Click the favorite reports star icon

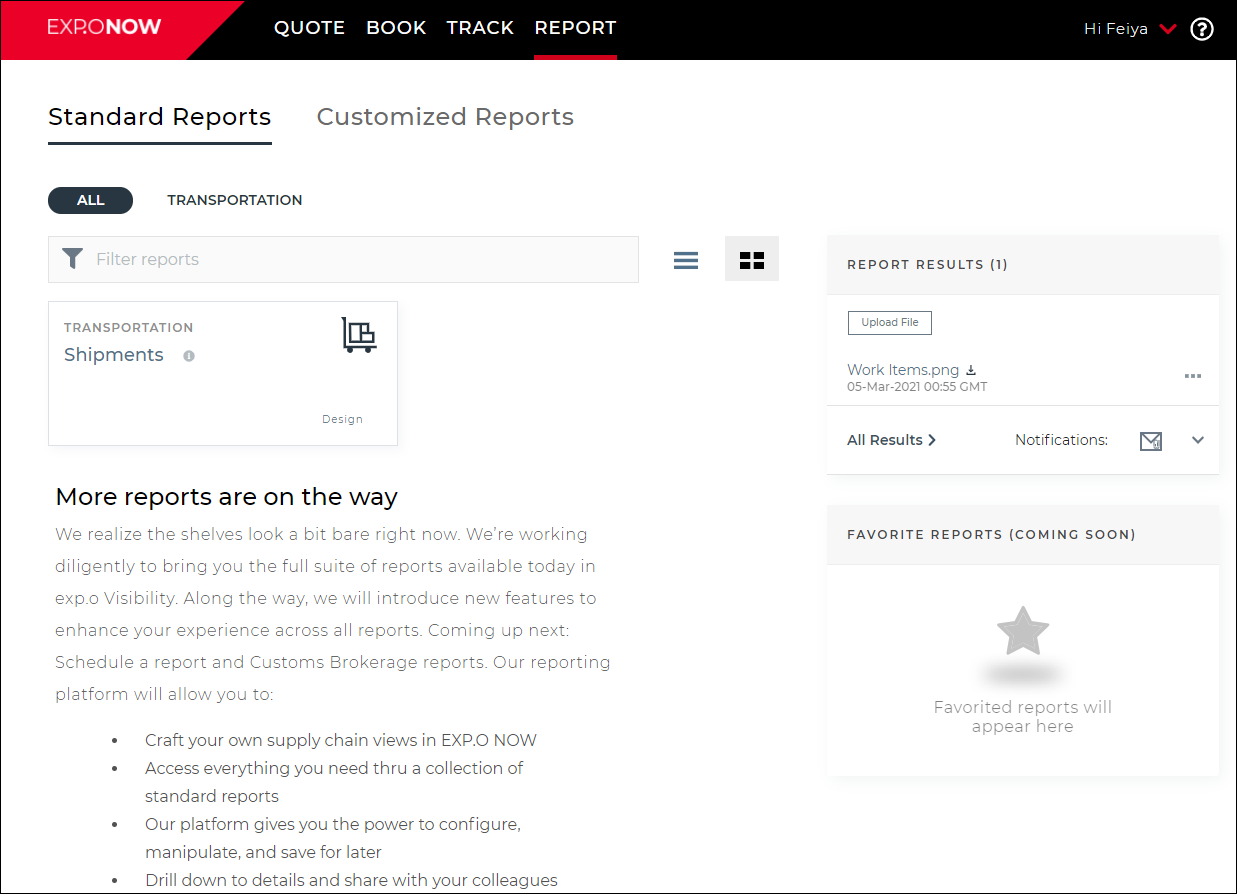[1023, 631]
